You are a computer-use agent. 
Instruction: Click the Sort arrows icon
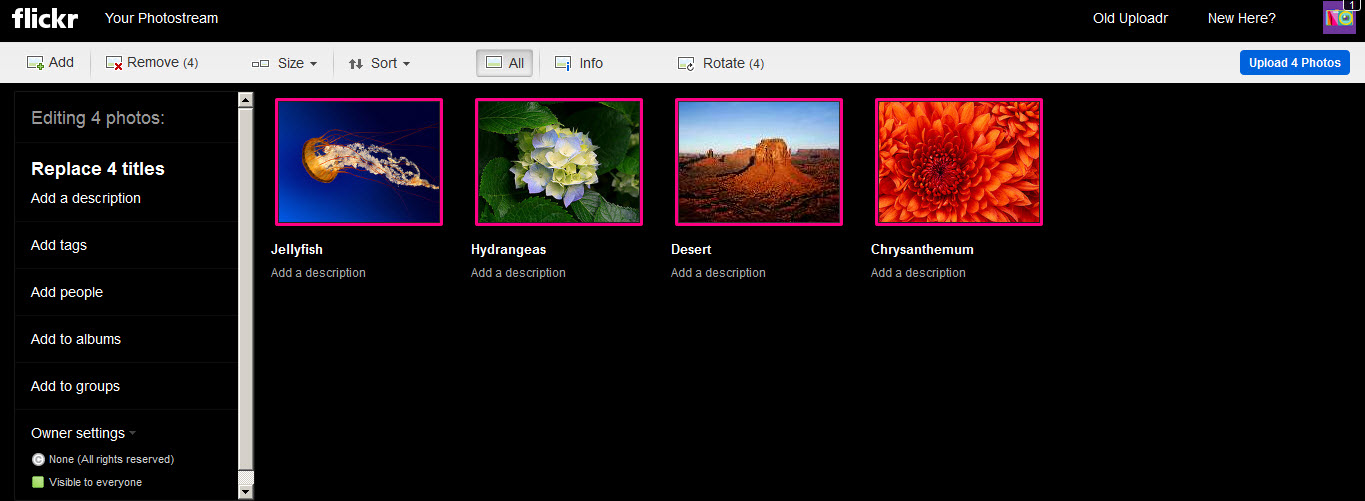click(356, 63)
